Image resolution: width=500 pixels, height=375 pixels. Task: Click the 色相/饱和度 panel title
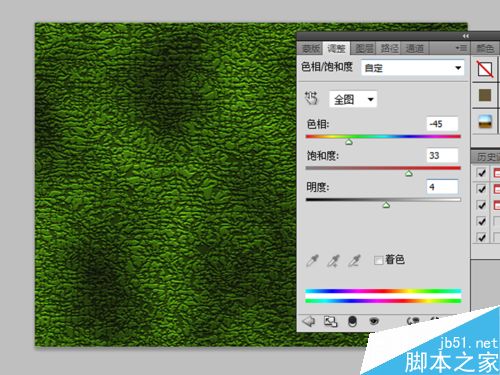coord(327,67)
